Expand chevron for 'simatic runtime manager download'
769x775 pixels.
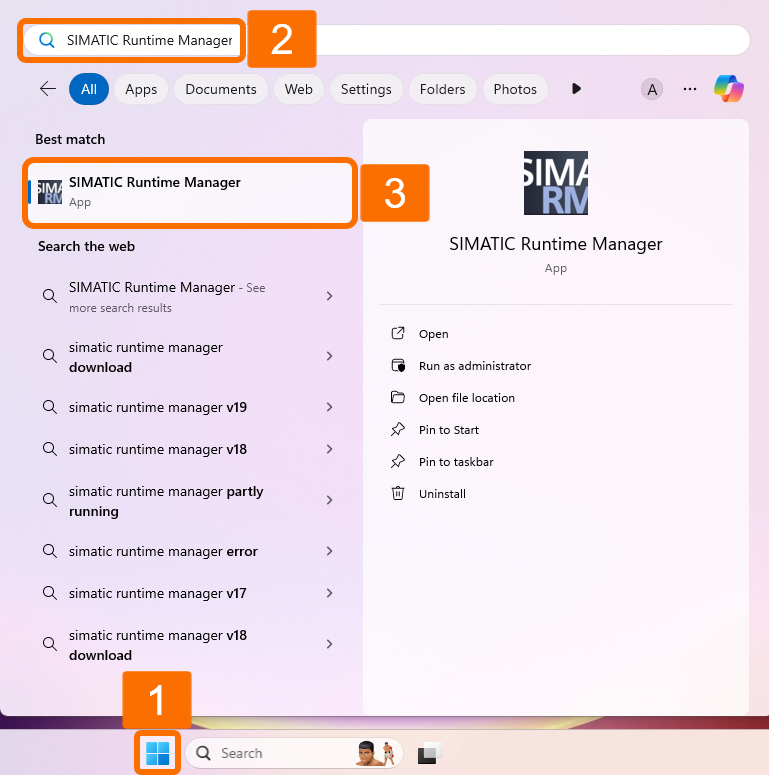coord(329,356)
